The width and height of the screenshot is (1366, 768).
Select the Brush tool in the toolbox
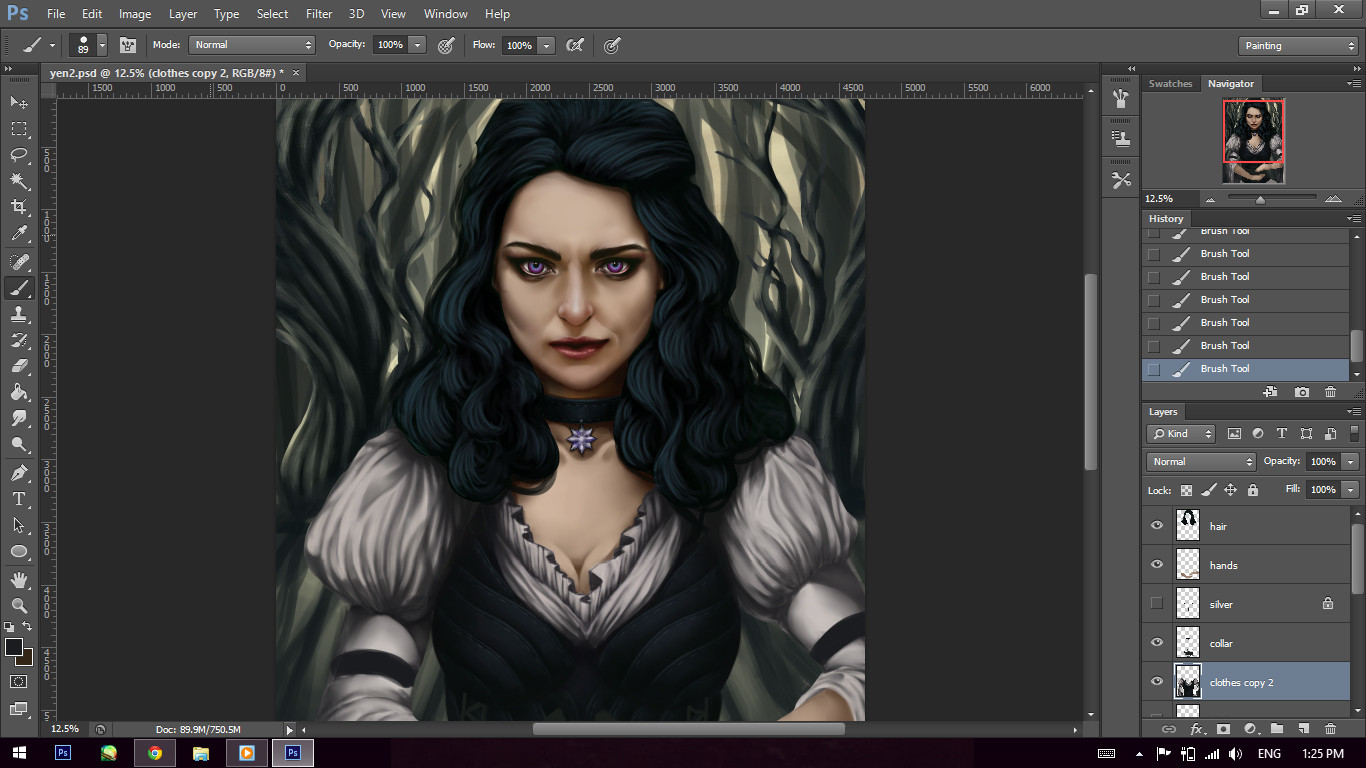(x=19, y=288)
